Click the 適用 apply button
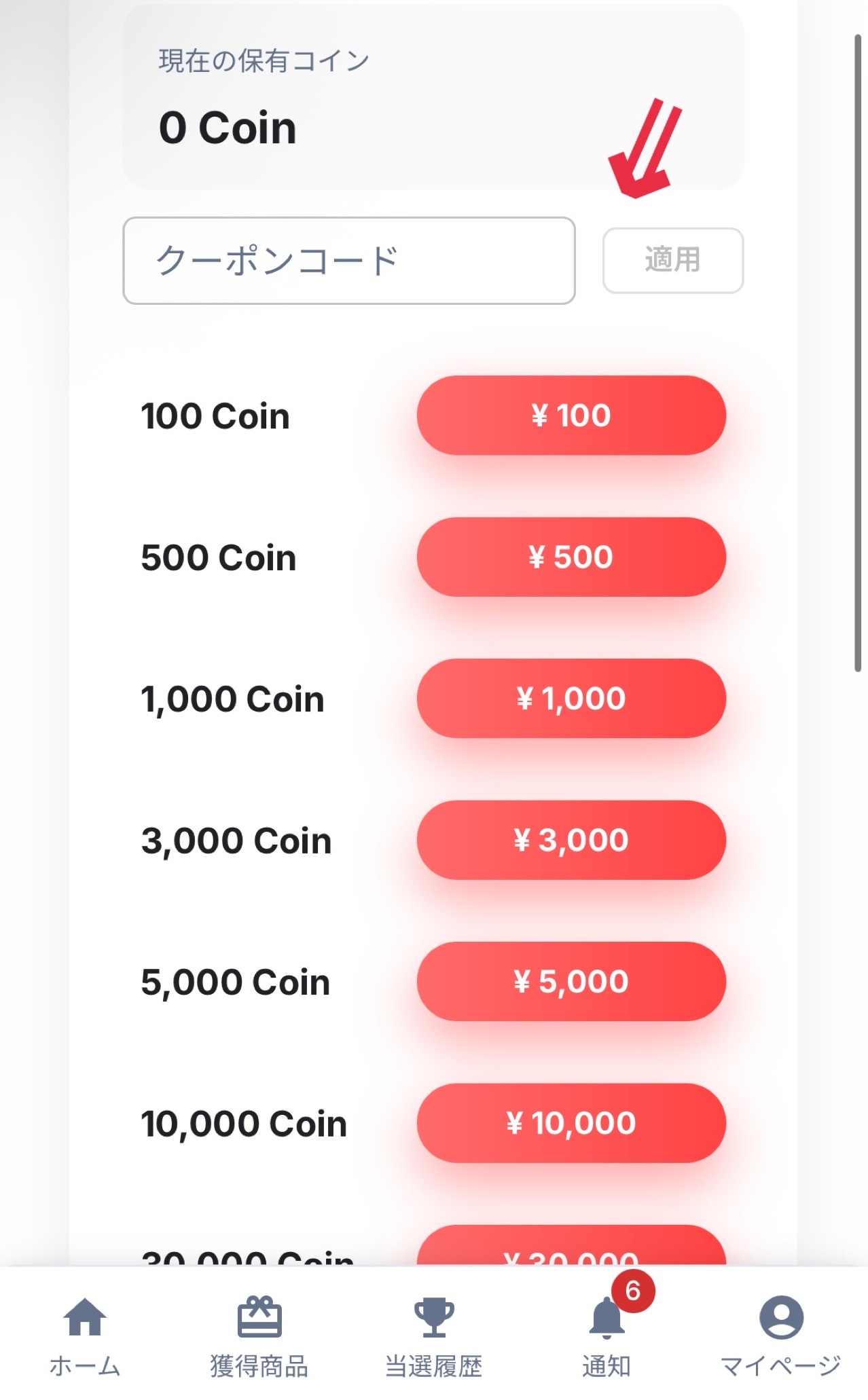The width and height of the screenshot is (868, 1400). tap(672, 261)
